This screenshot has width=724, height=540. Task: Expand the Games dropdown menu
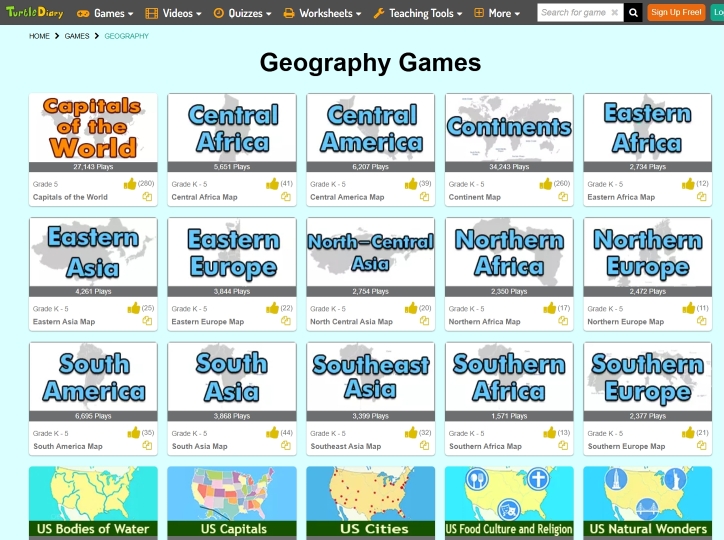[105, 13]
